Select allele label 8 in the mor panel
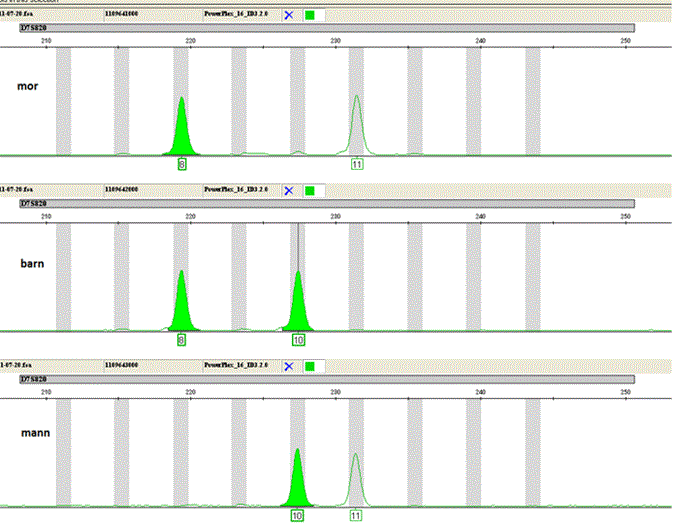The height and width of the screenshot is (529, 675). click(182, 163)
